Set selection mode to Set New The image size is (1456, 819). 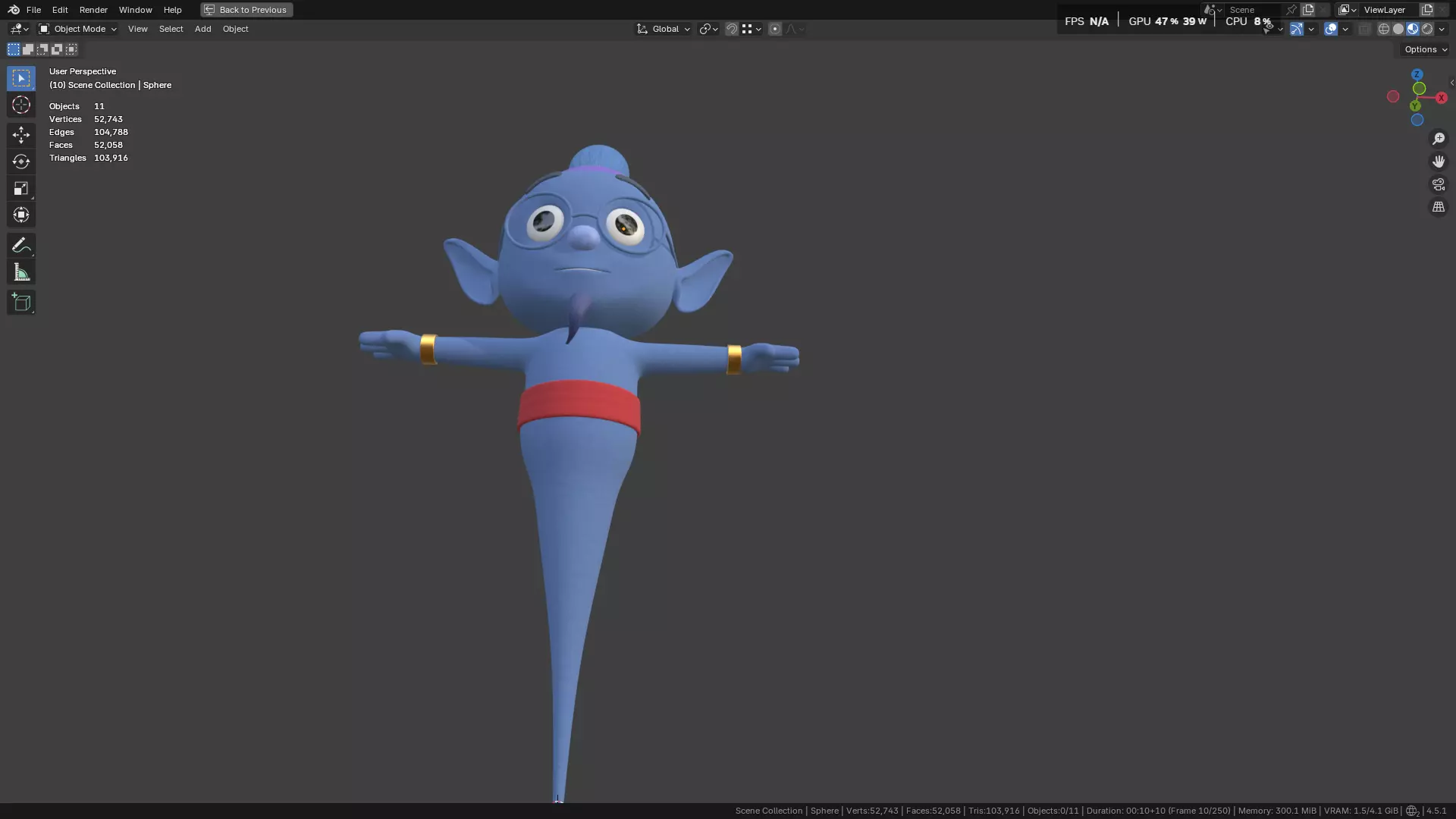coord(14,49)
